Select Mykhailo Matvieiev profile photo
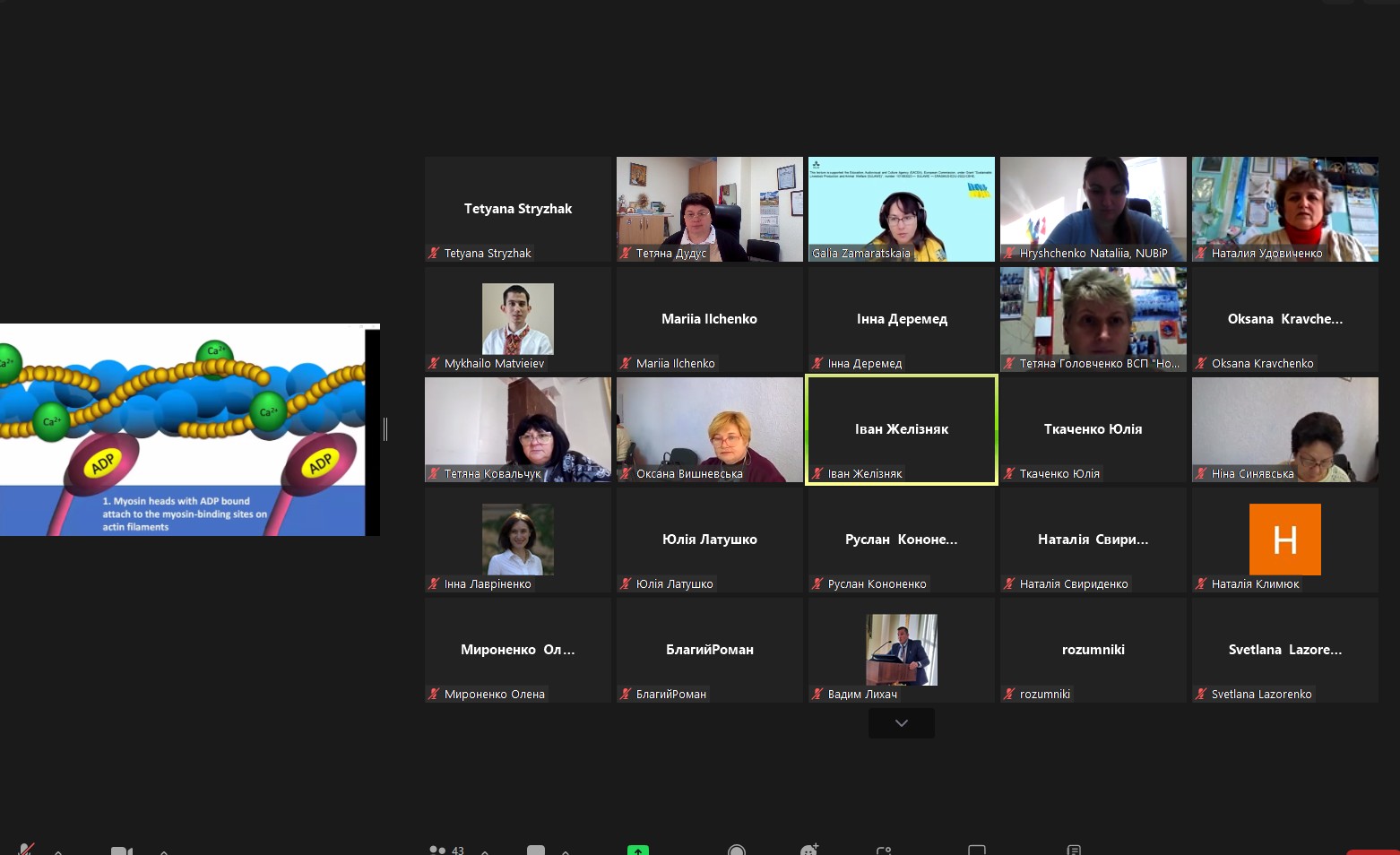The width and height of the screenshot is (1400, 855). [518, 319]
